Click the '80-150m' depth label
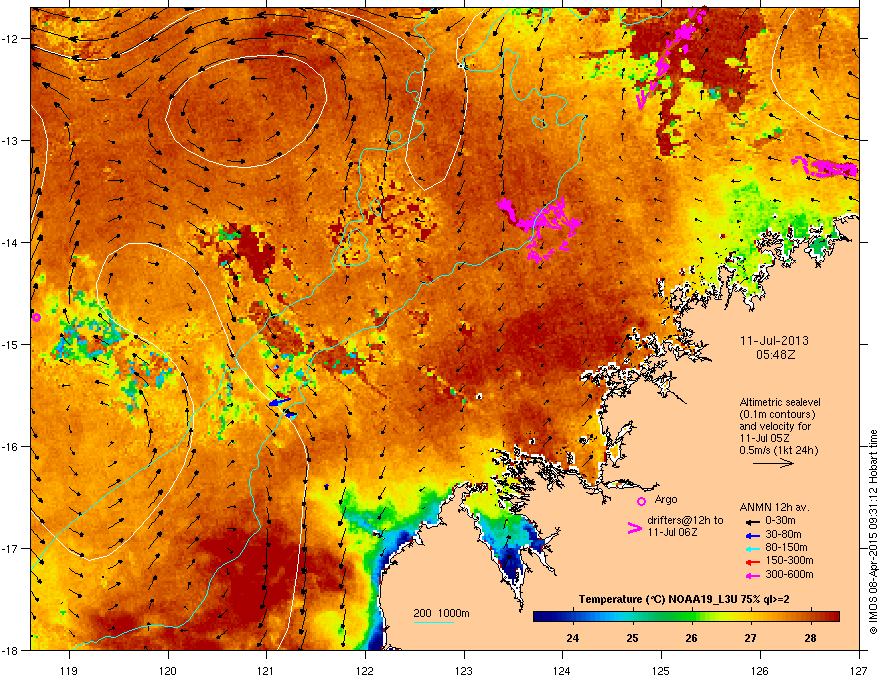 coord(786,548)
